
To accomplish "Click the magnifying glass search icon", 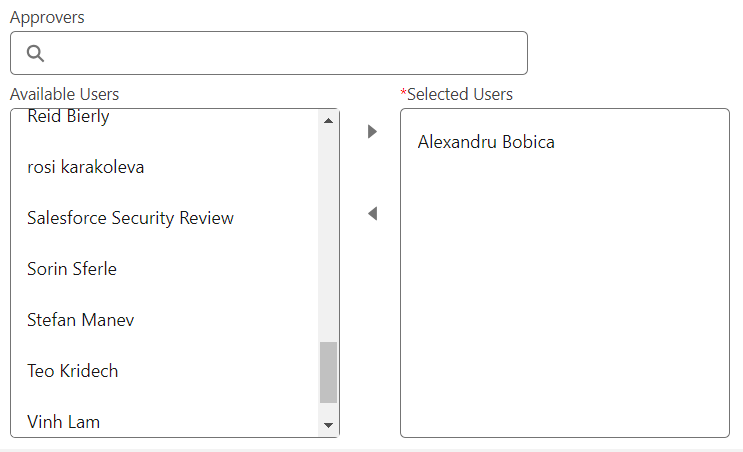I will [x=35, y=53].
